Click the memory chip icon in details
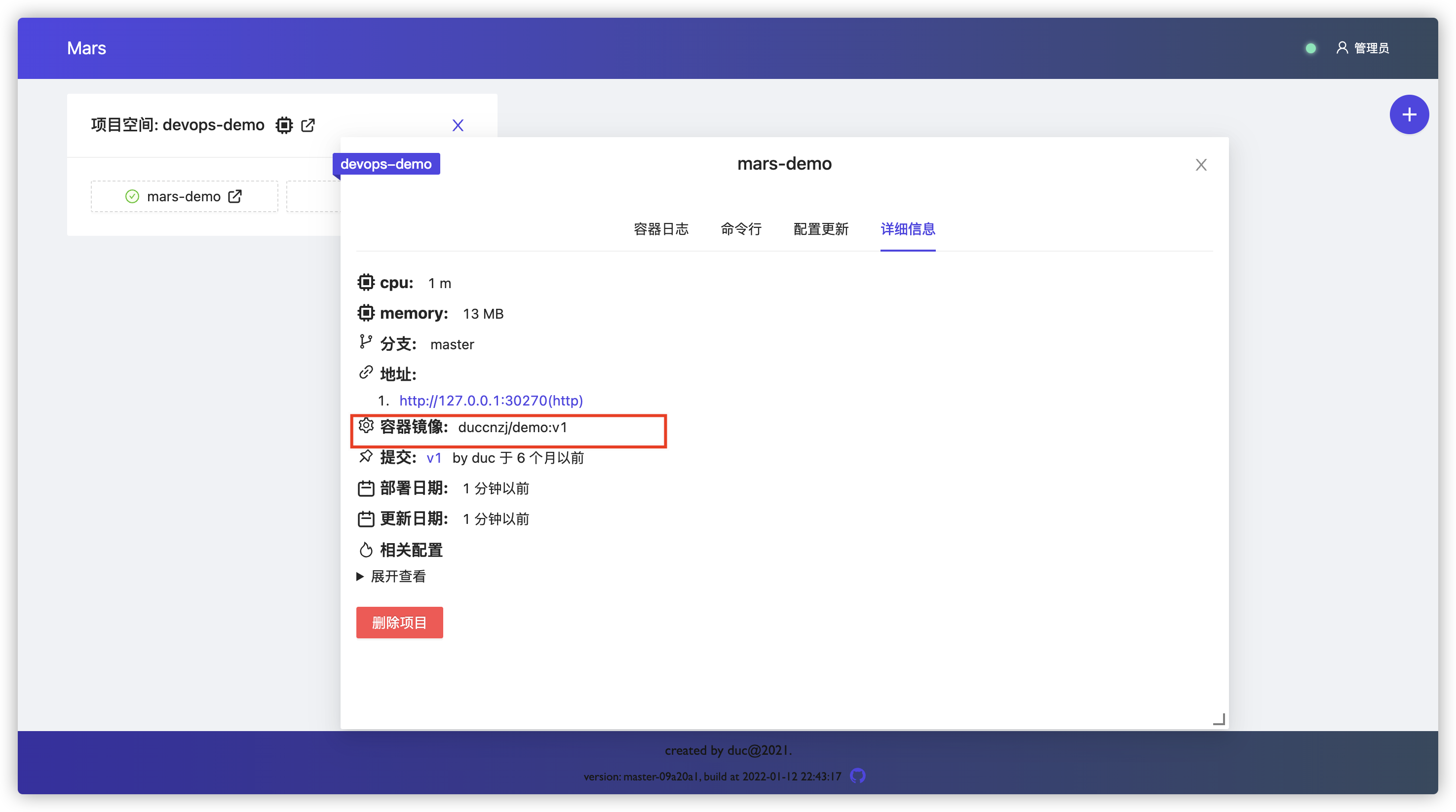This screenshot has height=812, width=1456. [366, 312]
